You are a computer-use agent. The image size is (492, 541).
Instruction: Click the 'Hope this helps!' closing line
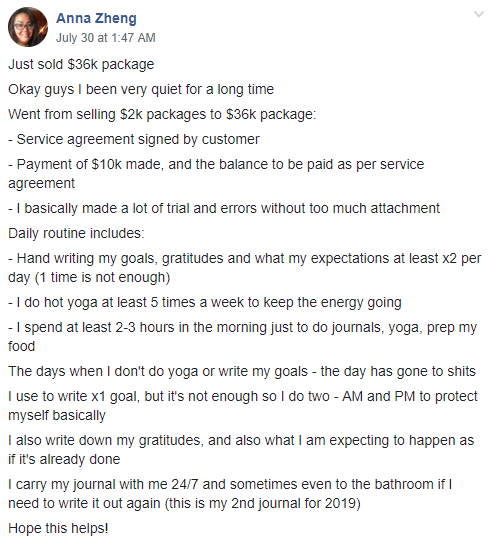(x=58, y=528)
